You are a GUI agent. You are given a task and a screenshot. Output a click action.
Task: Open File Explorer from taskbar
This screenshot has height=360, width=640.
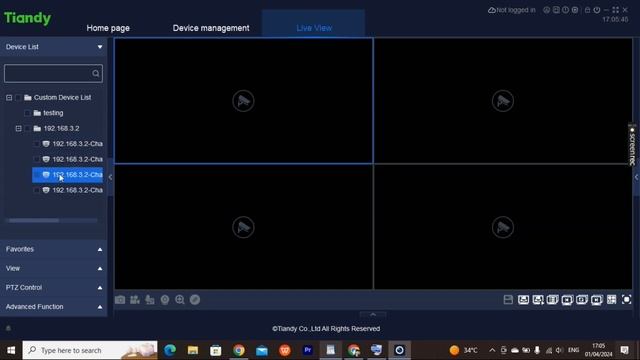point(193,350)
